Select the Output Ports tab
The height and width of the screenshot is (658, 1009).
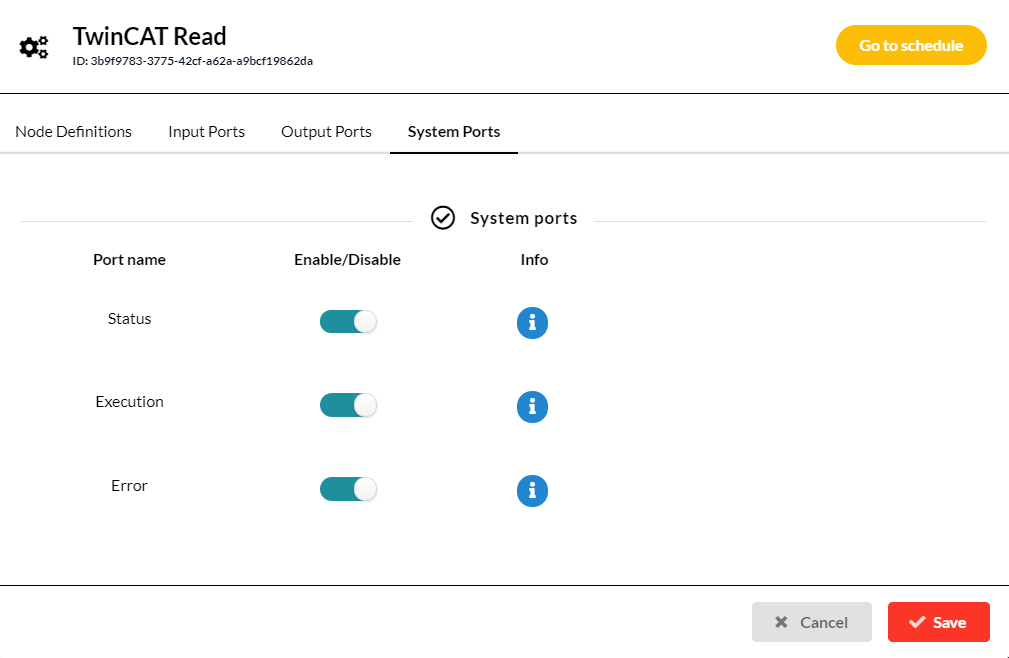(326, 131)
